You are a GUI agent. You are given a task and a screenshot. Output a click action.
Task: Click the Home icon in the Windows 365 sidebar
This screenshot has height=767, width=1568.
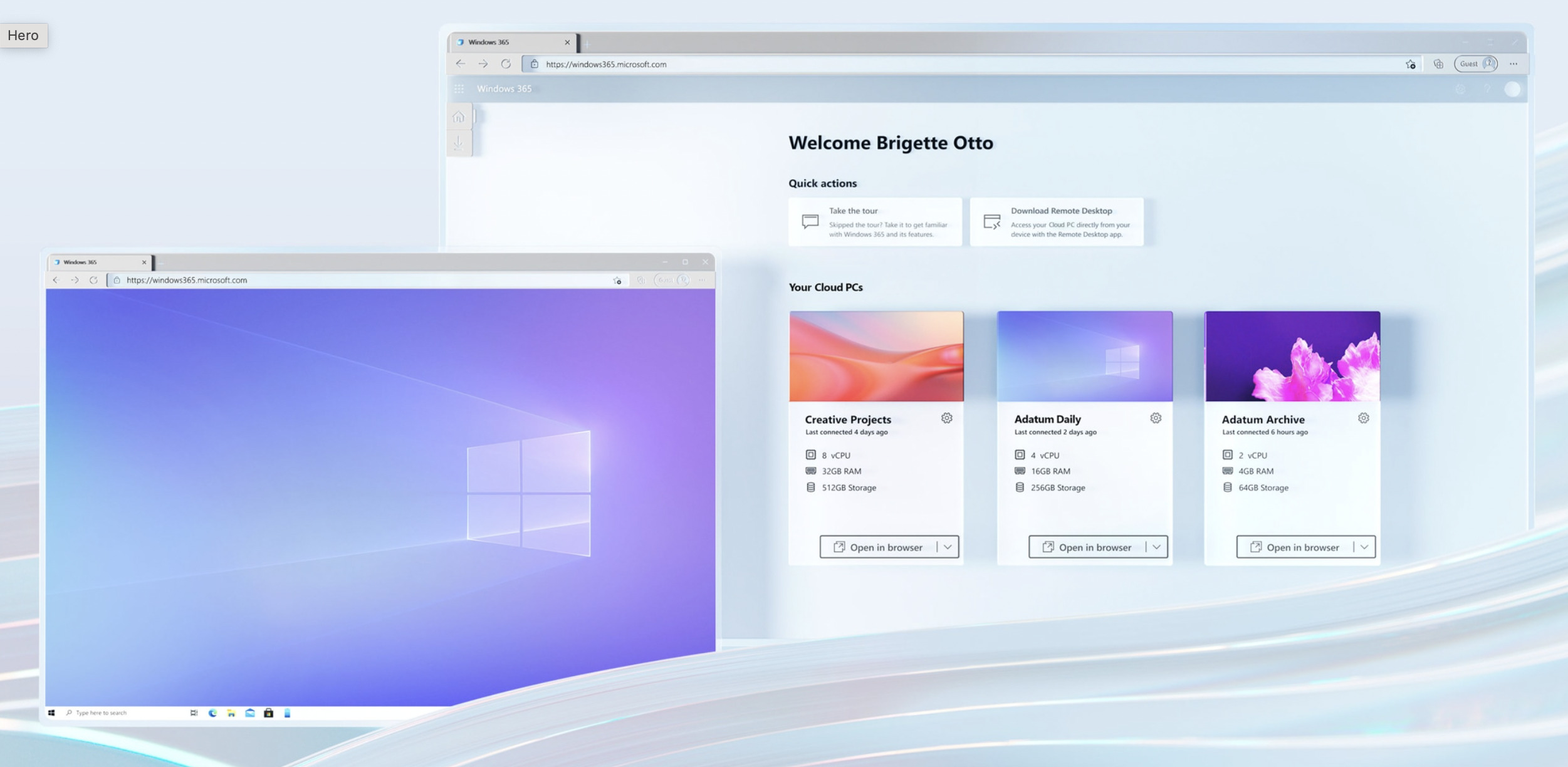point(459,117)
